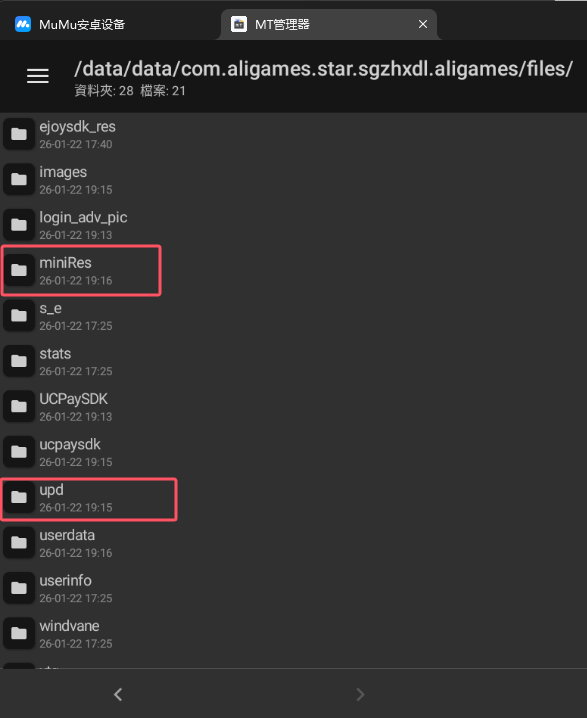Close the MT管理器 tab

[423, 24]
